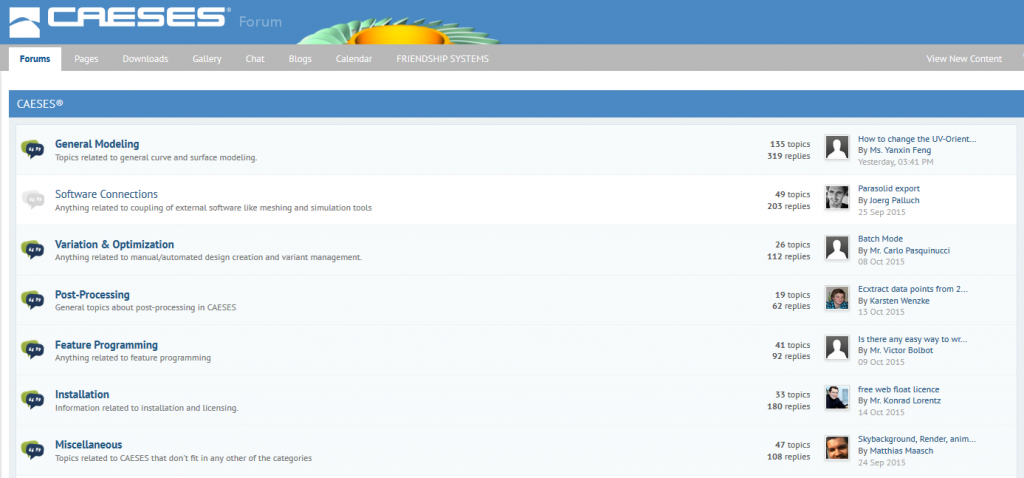
Task: Open the 'Batch Mode' topic
Action: point(880,239)
